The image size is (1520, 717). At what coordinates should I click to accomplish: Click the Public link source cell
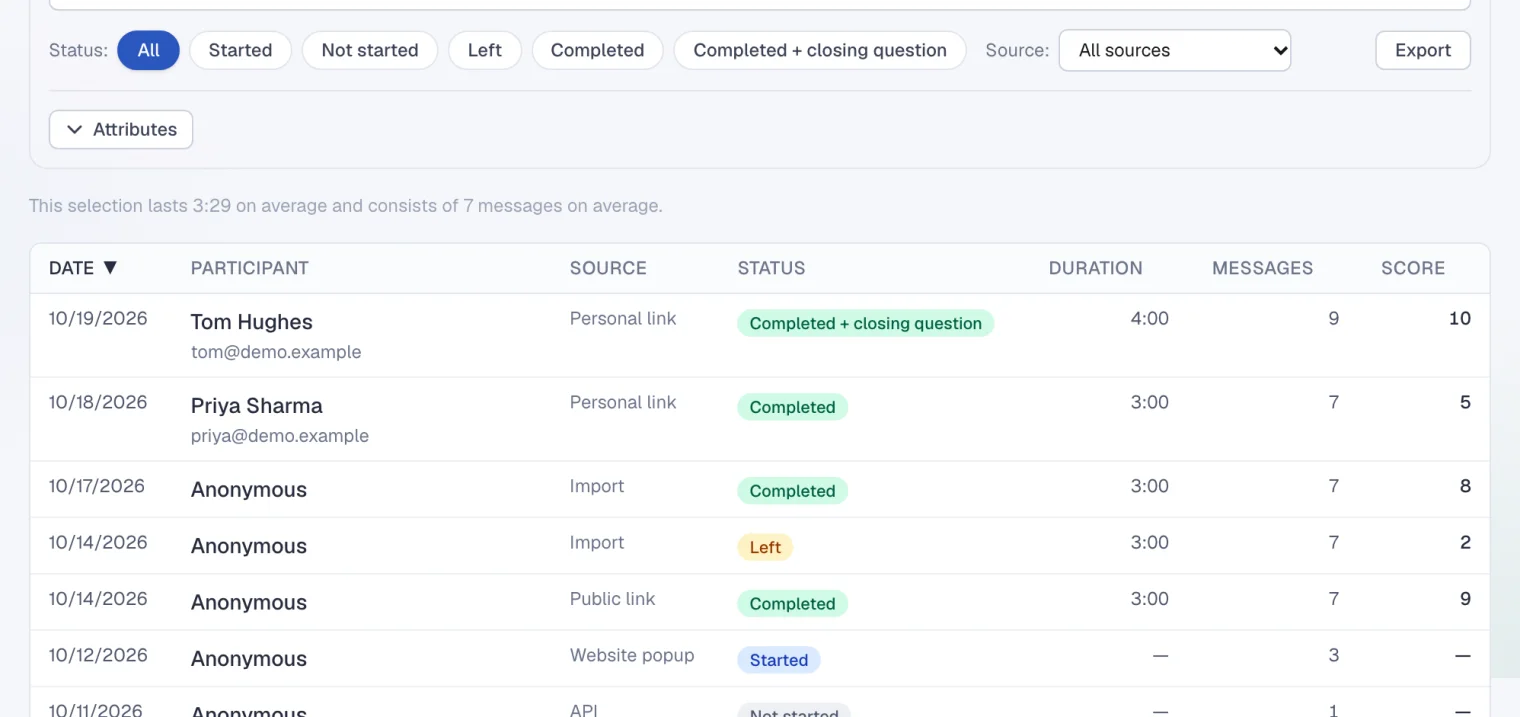613,599
